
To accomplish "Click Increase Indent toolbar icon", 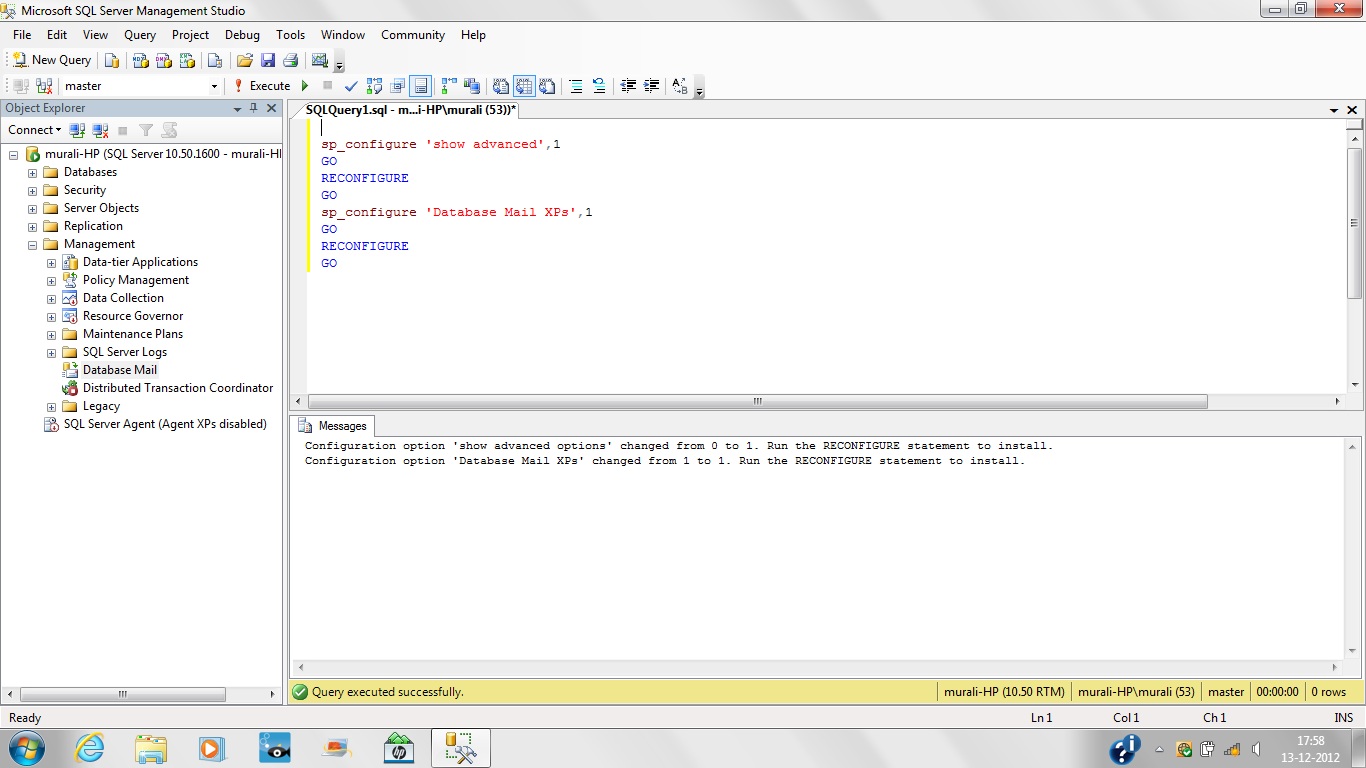I will point(651,86).
